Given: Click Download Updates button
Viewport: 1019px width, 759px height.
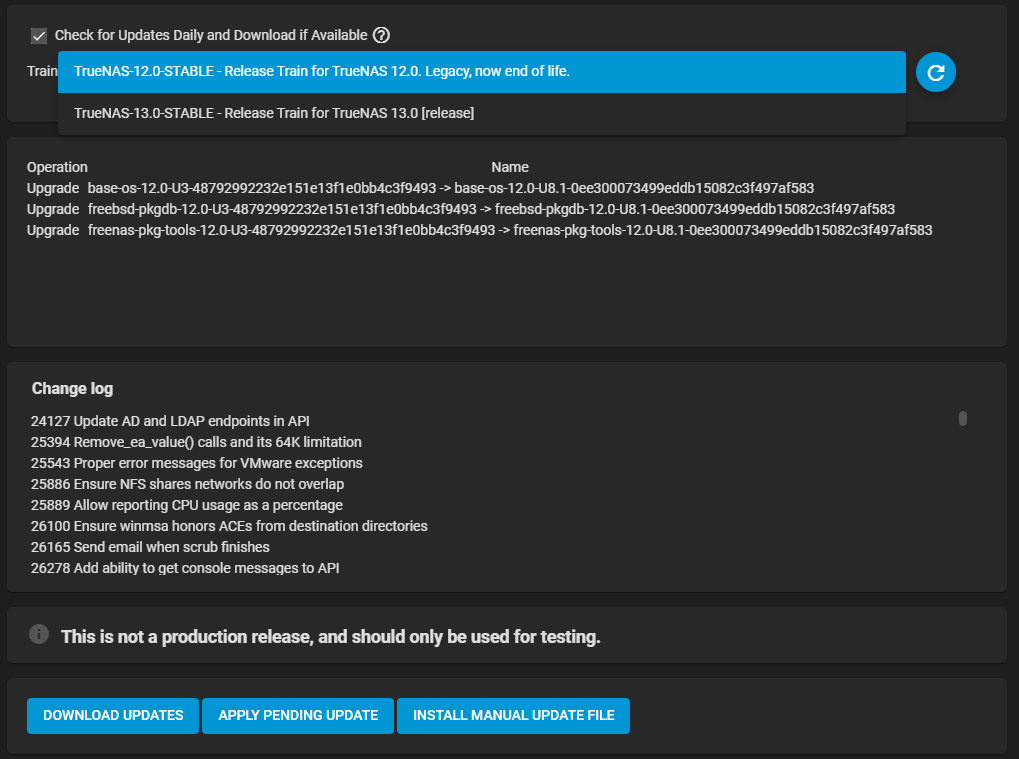Looking at the screenshot, I should [113, 715].
